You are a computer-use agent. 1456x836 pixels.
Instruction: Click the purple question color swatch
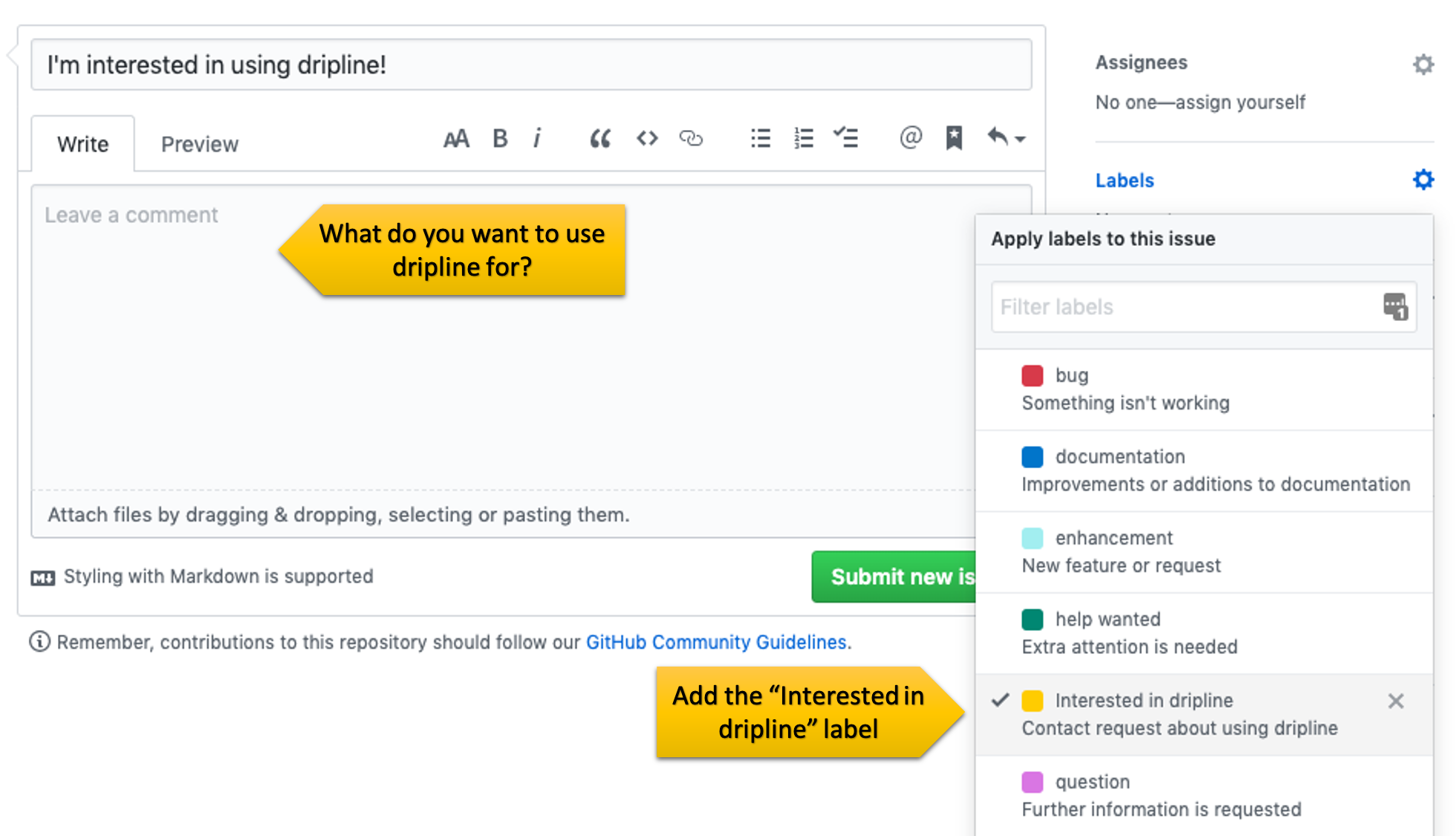tap(1032, 782)
